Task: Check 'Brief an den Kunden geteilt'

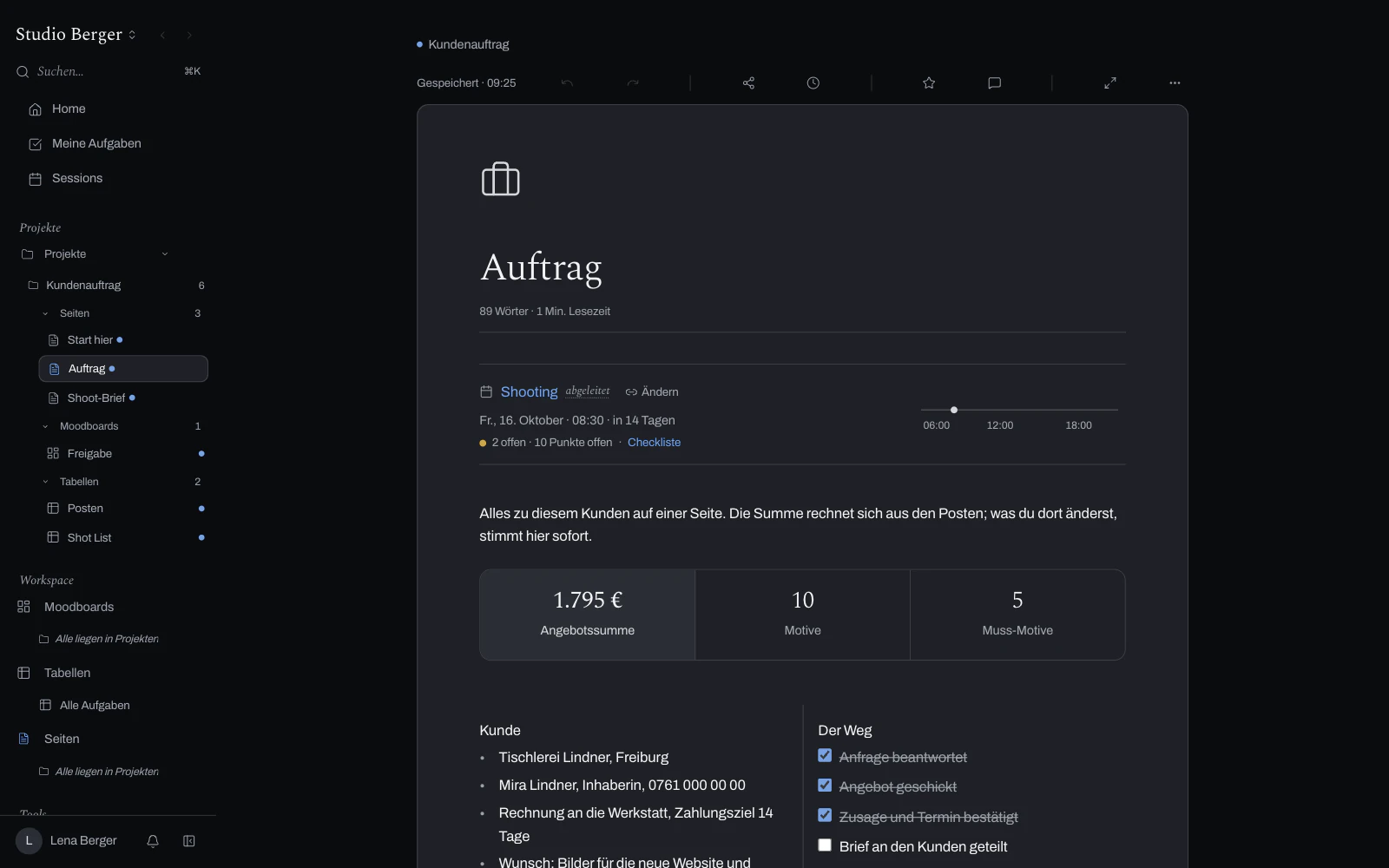Action: click(825, 845)
